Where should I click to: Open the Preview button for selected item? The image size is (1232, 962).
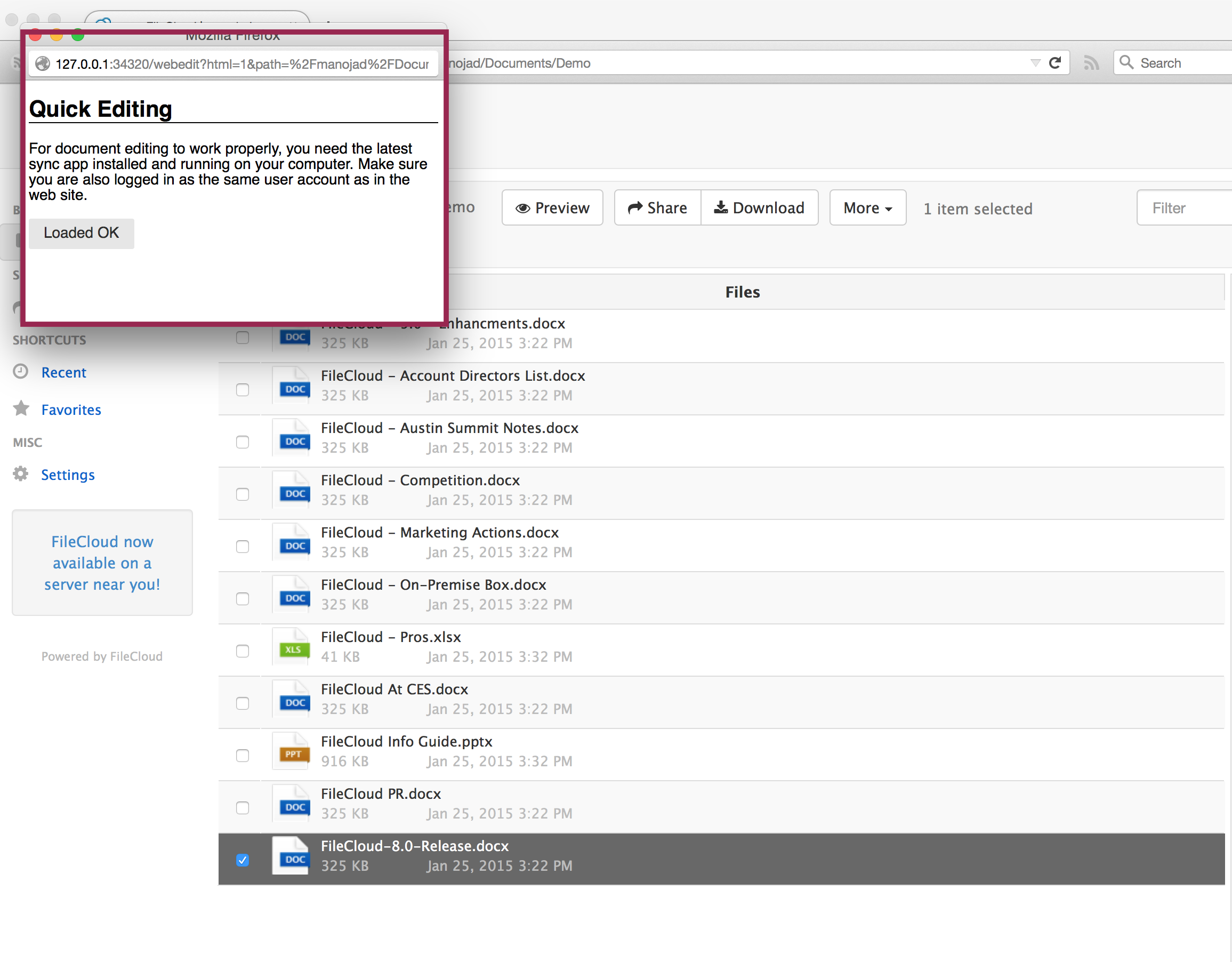click(x=552, y=208)
